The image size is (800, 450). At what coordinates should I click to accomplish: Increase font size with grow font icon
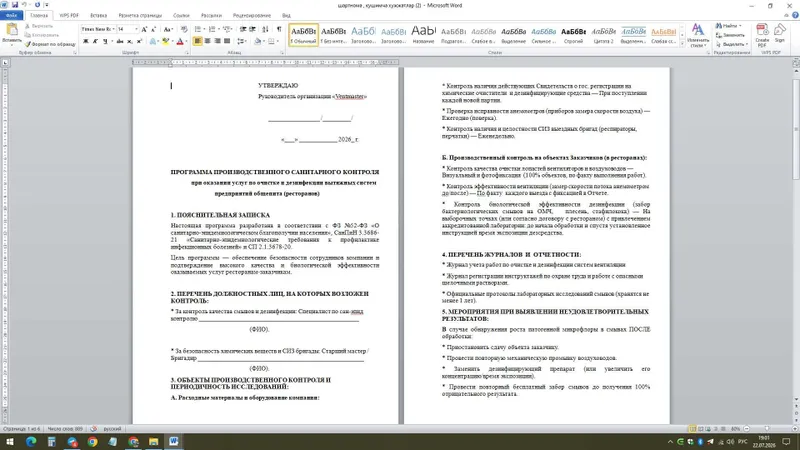point(144,30)
